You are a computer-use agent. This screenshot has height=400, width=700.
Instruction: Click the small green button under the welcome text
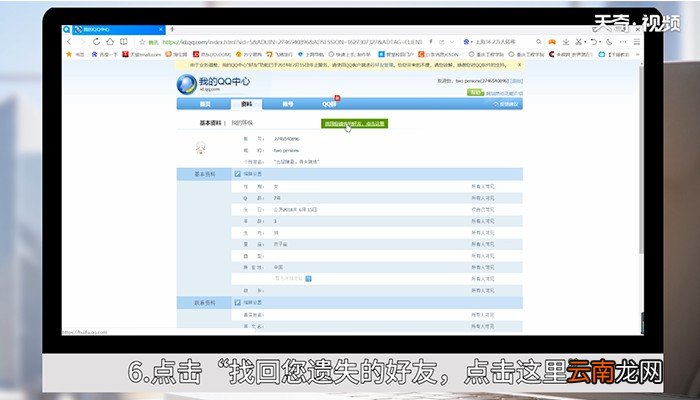click(x=475, y=92)
